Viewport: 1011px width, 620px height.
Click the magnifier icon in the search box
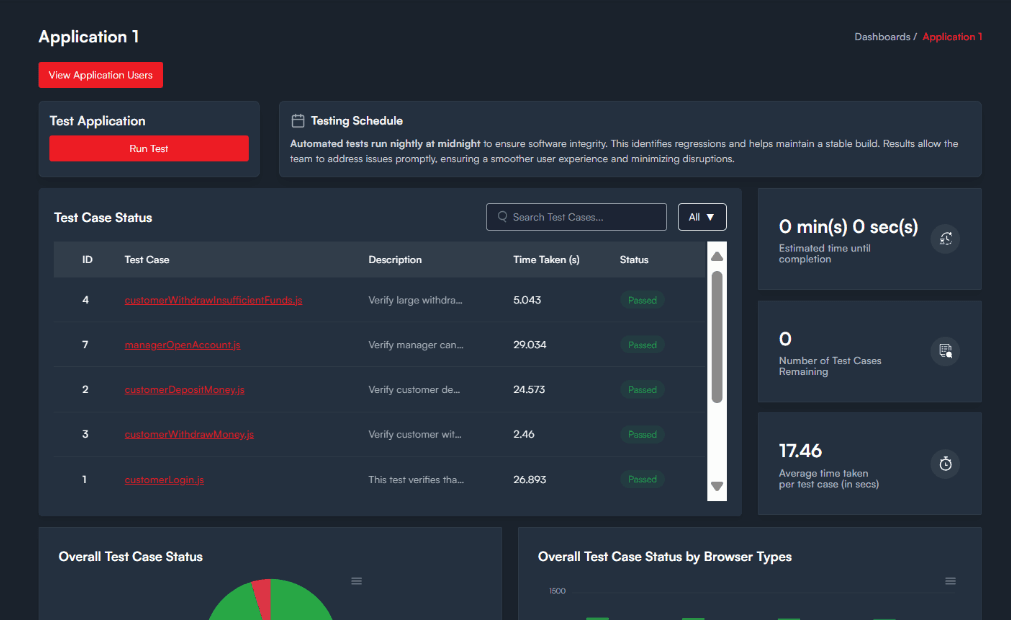(x=502, y=217)
